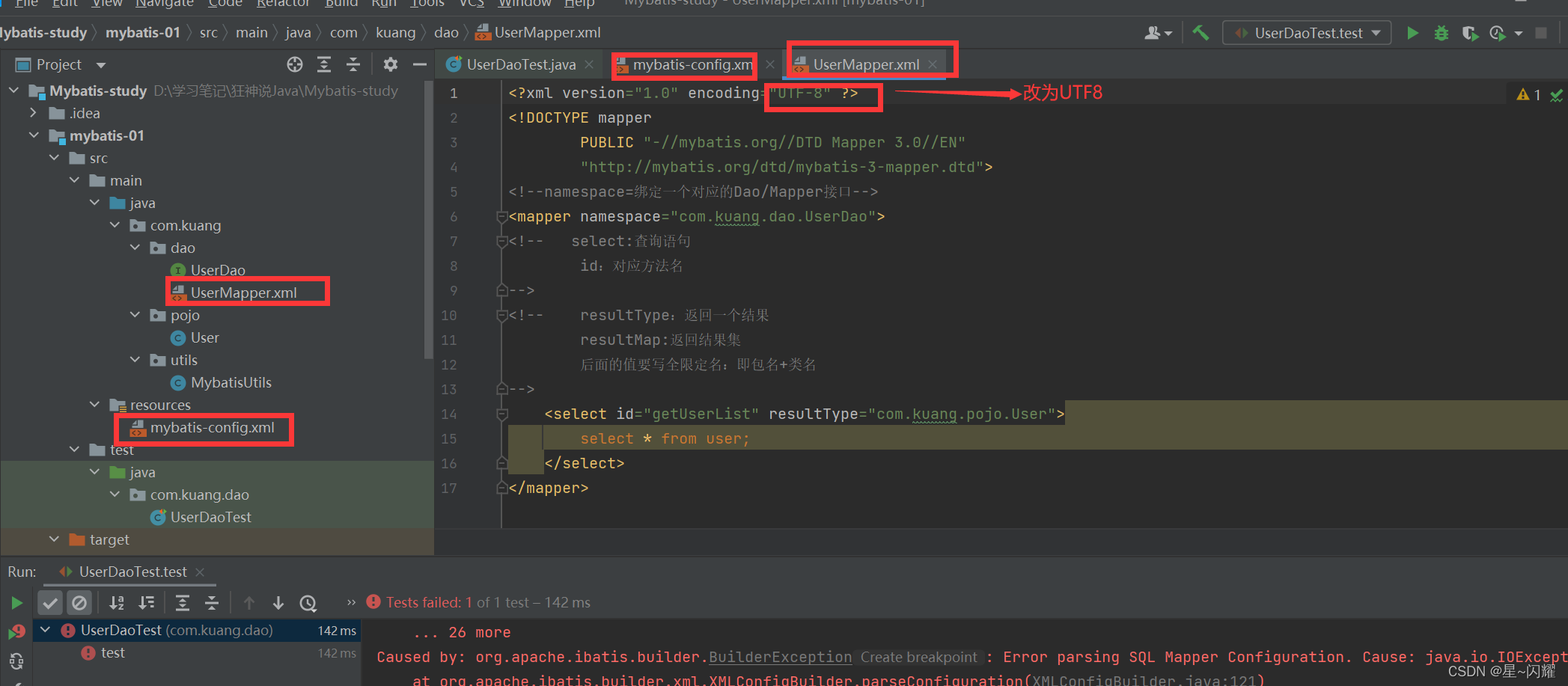The image size is (1568, 686).
Task: Click the warning indicator in editor corner
Action: [1528, 95]
